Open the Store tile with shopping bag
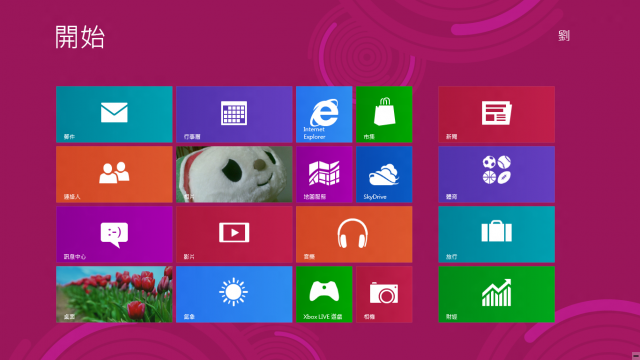The image size is (640, 360). 384,114
